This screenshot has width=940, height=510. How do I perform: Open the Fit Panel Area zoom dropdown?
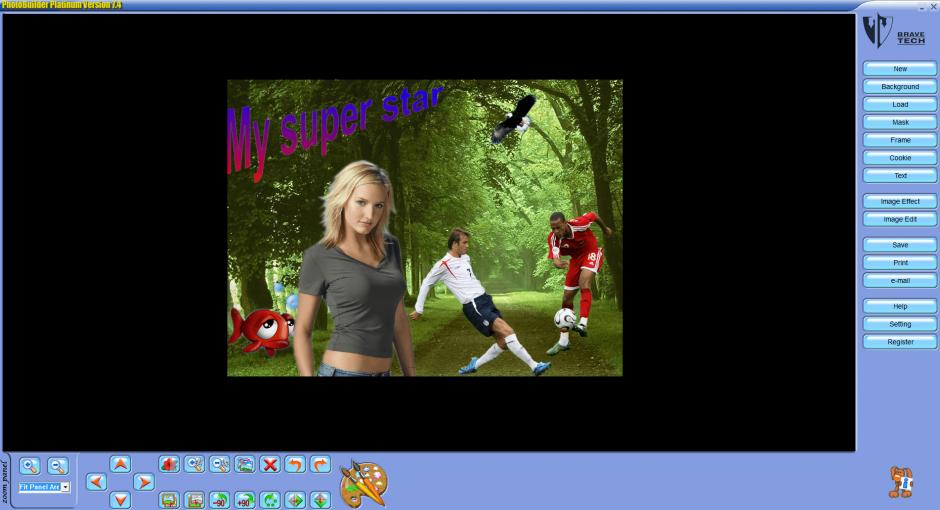pos(65,487)
